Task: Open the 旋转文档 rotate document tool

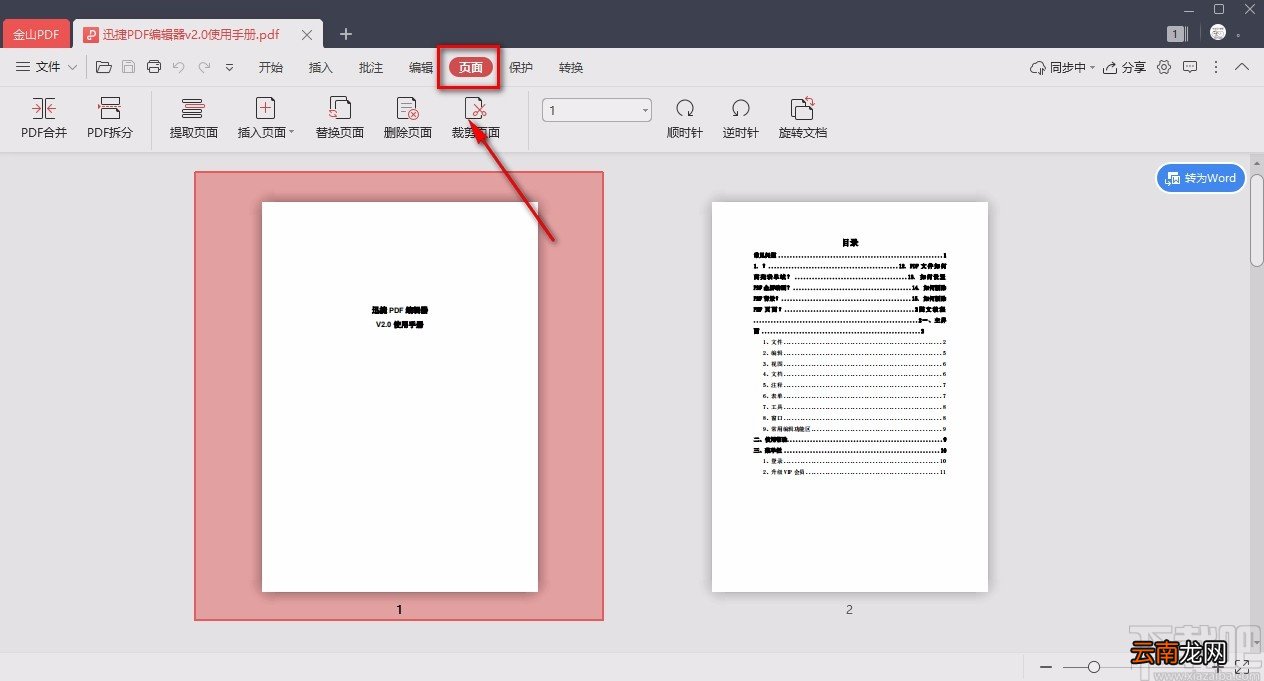Action: 803,118
